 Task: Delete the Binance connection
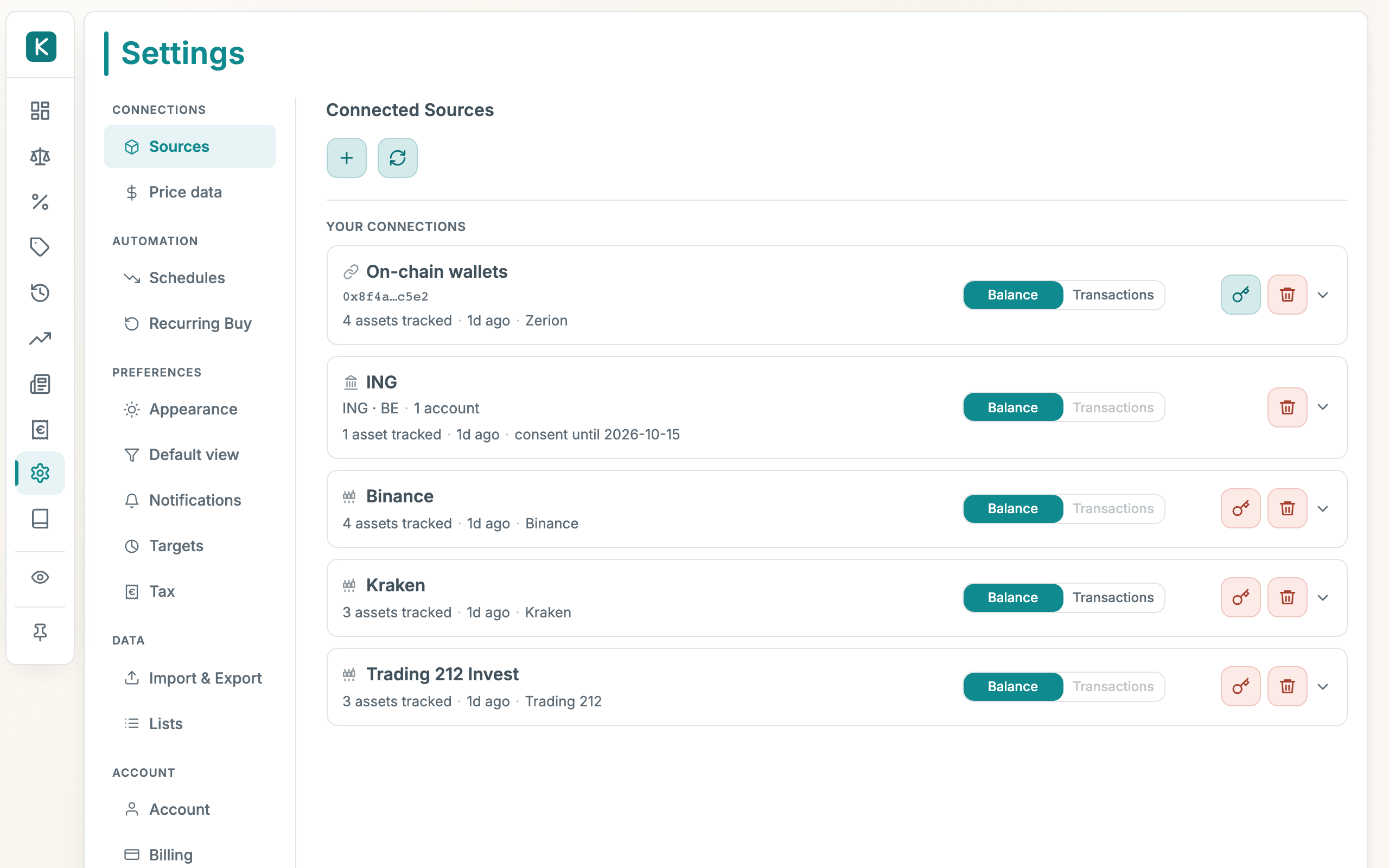tap(1288, 508)
